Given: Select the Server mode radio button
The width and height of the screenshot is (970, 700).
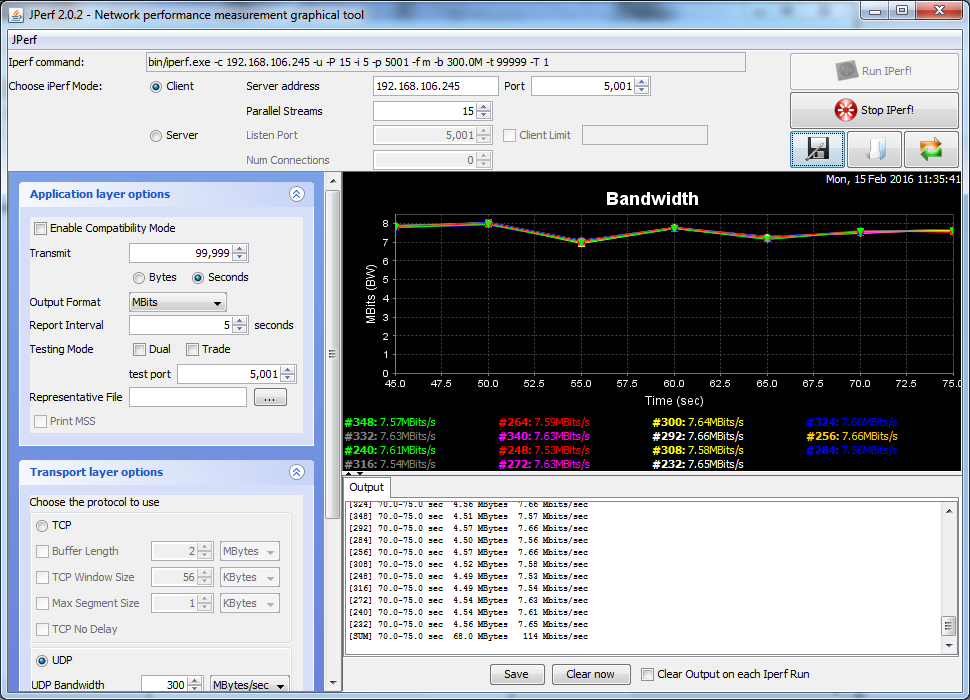Looking at the screenshot, I should pyautogui.click(x=156, y=135).
